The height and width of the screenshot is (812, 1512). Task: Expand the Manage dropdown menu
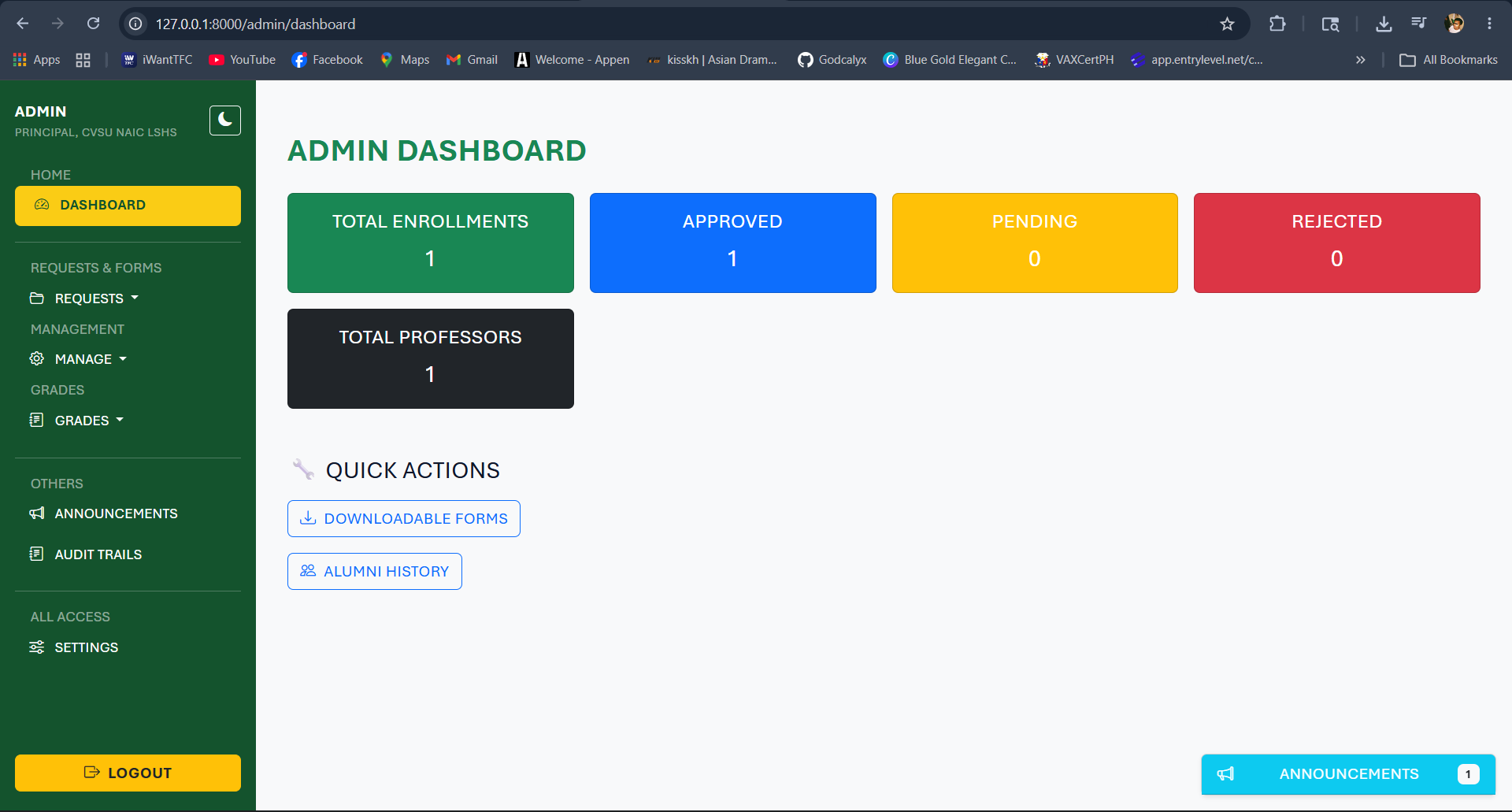coord(78,359)
